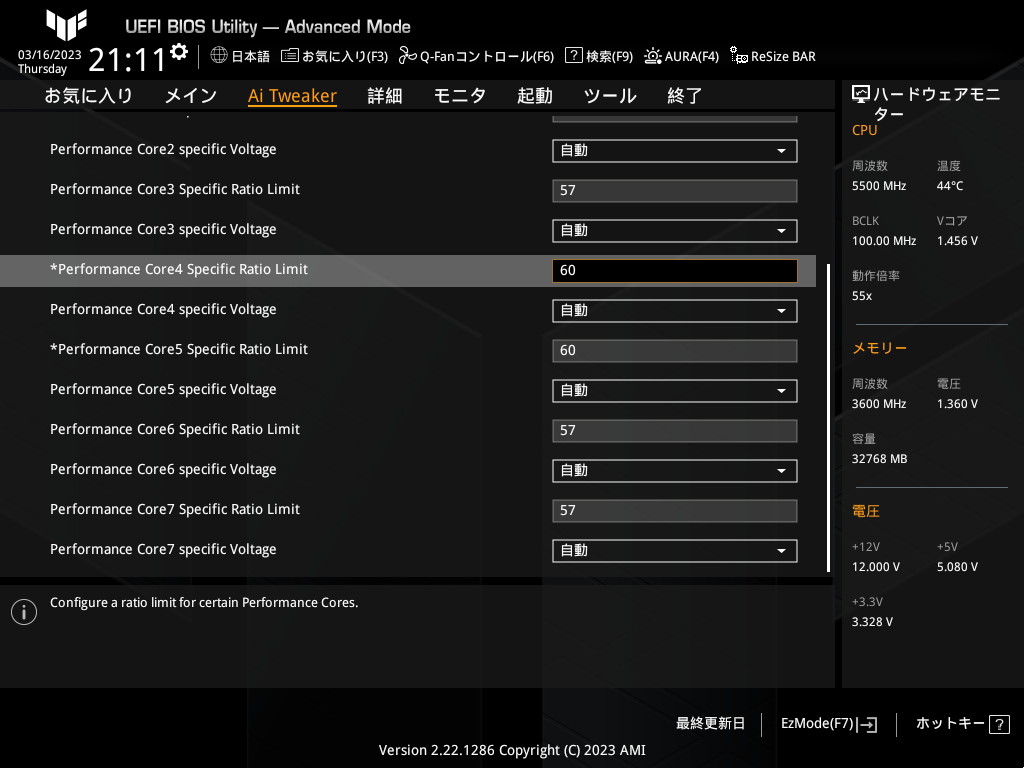
Task: Select Performance Core6 specific Voltage label
Action: point(163,470)
